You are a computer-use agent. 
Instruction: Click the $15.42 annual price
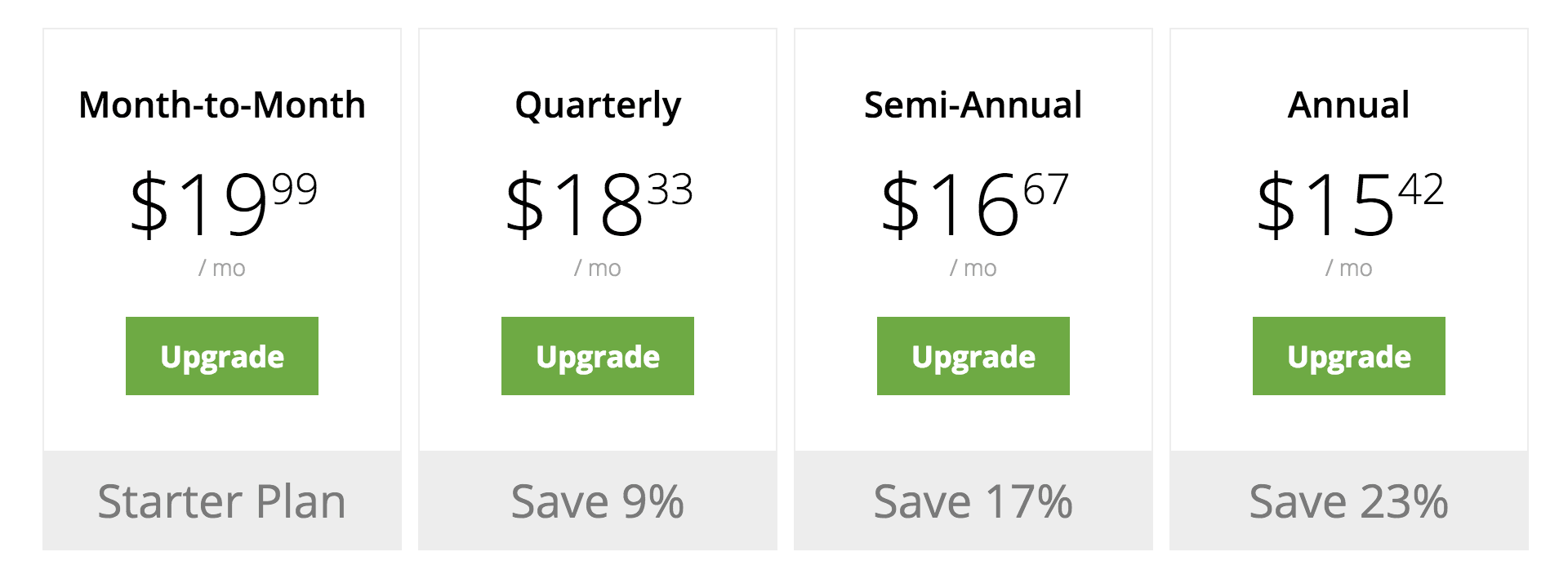coord(1350,204)
